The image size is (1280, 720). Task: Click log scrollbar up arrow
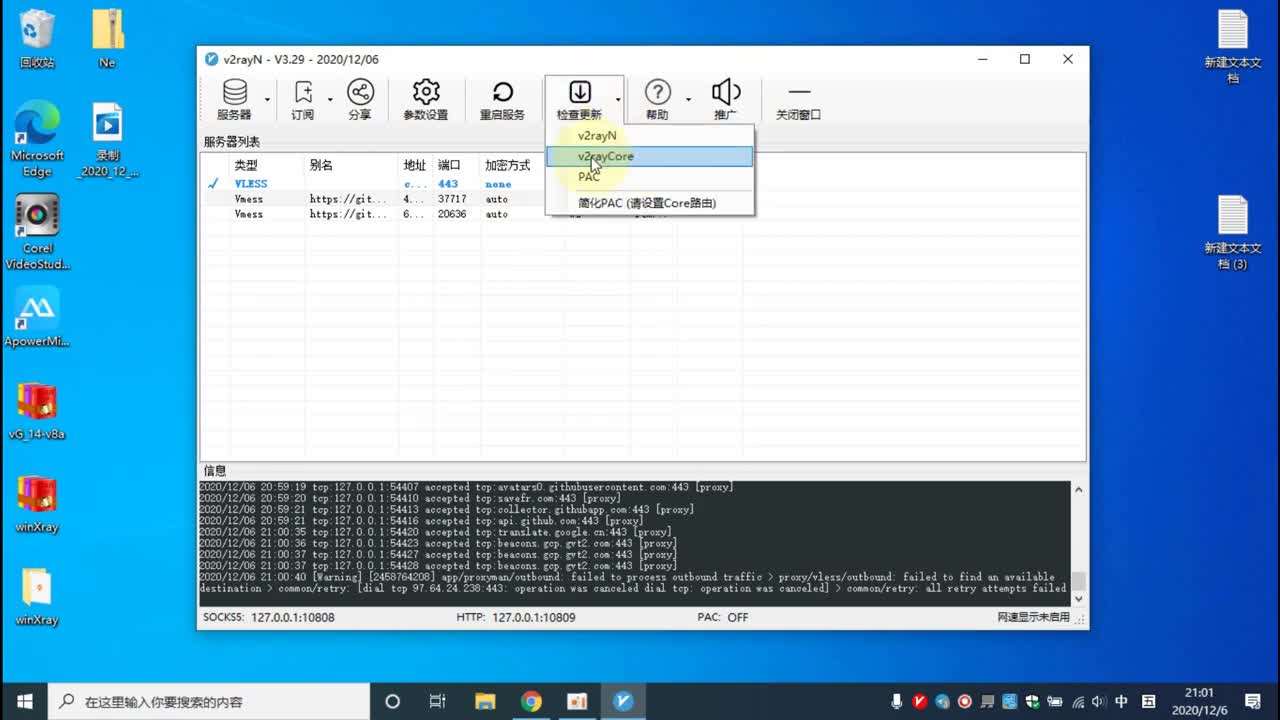pyautogui.click(x=1078, y=489)
